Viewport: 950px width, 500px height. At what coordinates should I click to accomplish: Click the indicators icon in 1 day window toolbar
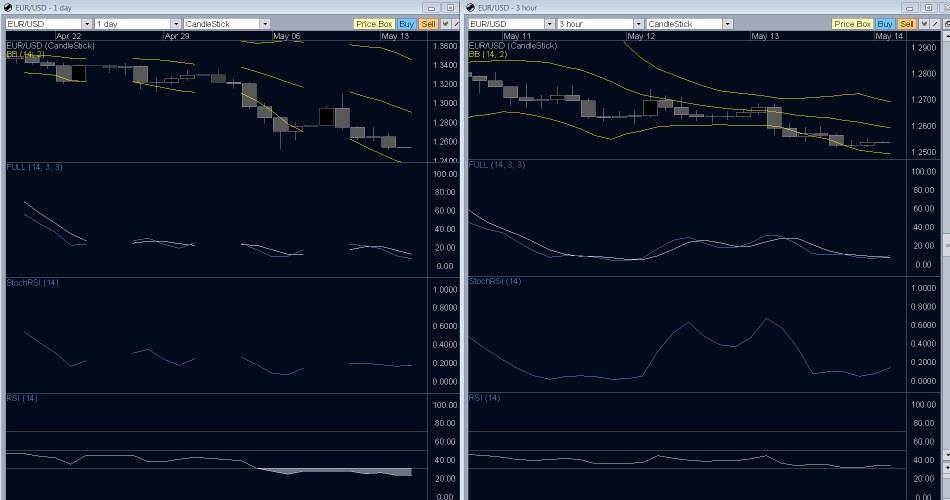pyautogui.click(x=445, y=24)
